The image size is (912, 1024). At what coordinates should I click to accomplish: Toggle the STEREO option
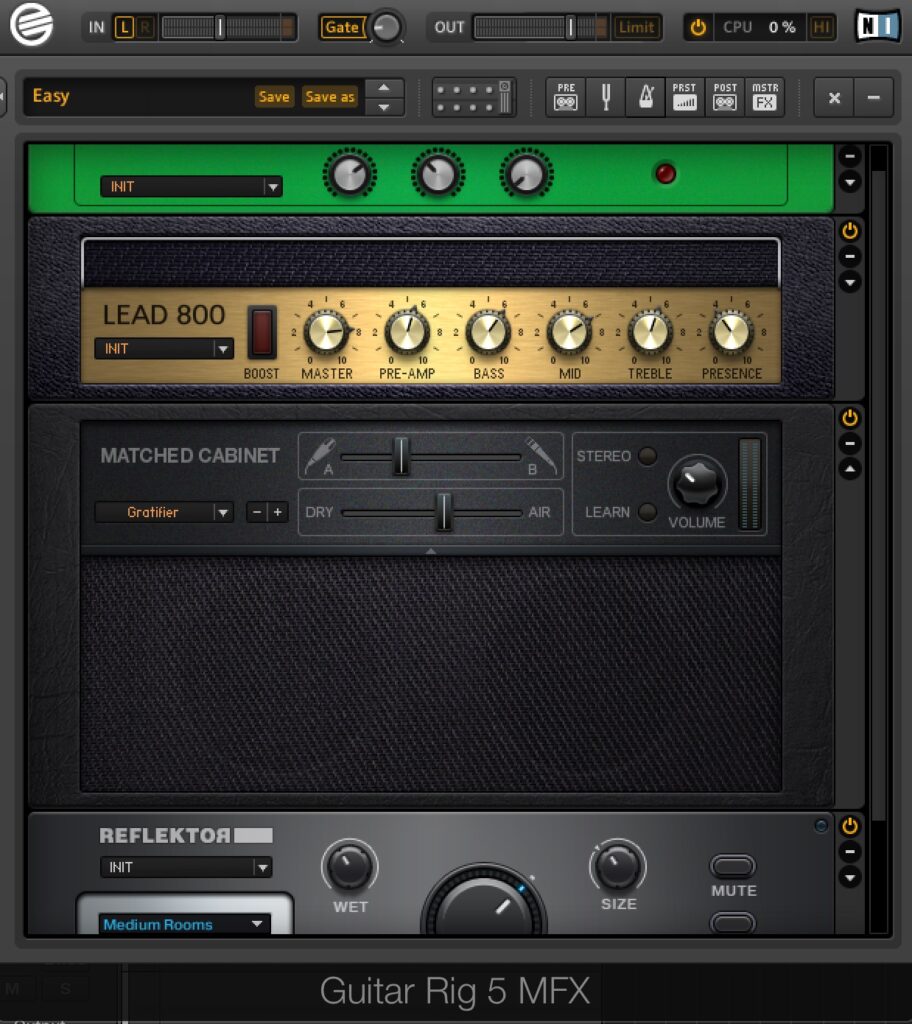pos(647,456)
